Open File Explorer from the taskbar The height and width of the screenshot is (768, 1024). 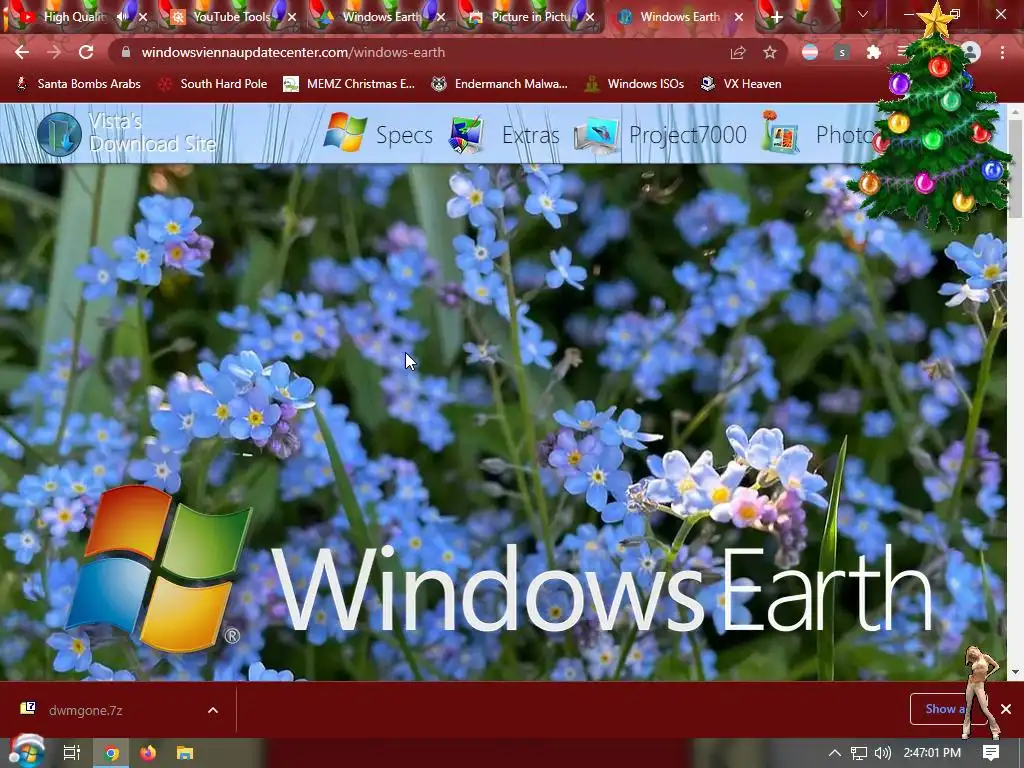tap(185, 753)
